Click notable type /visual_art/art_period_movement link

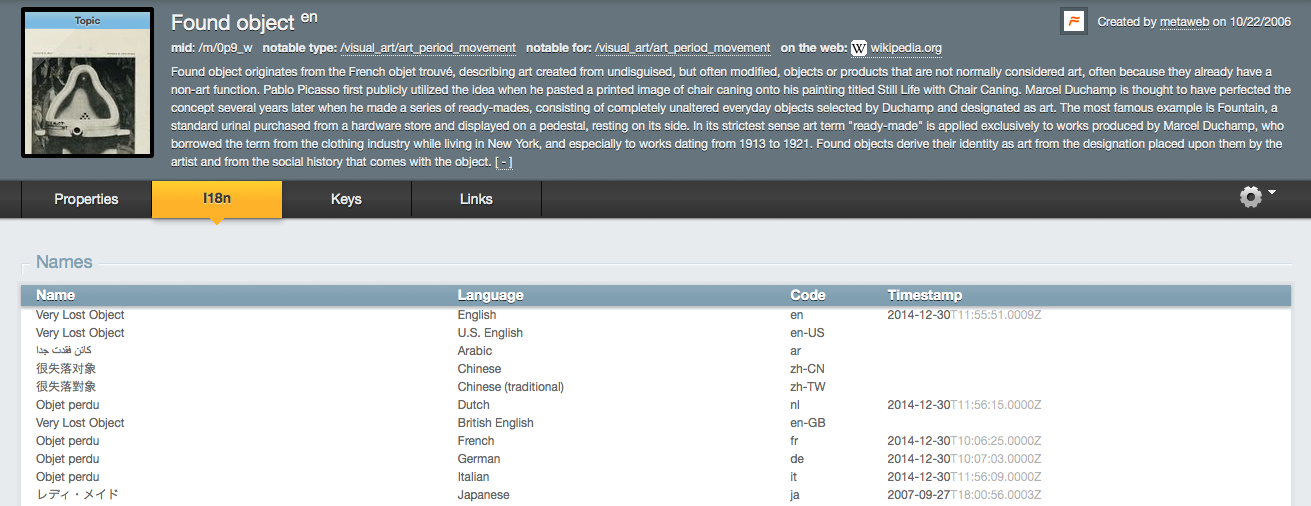click(428, 48)
